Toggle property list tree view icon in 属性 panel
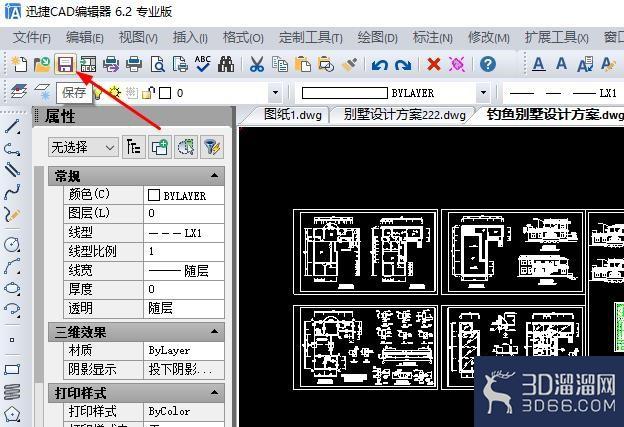The width and height of the screenshot is (624, 427). pyautogui.click(x=134, y=147)
